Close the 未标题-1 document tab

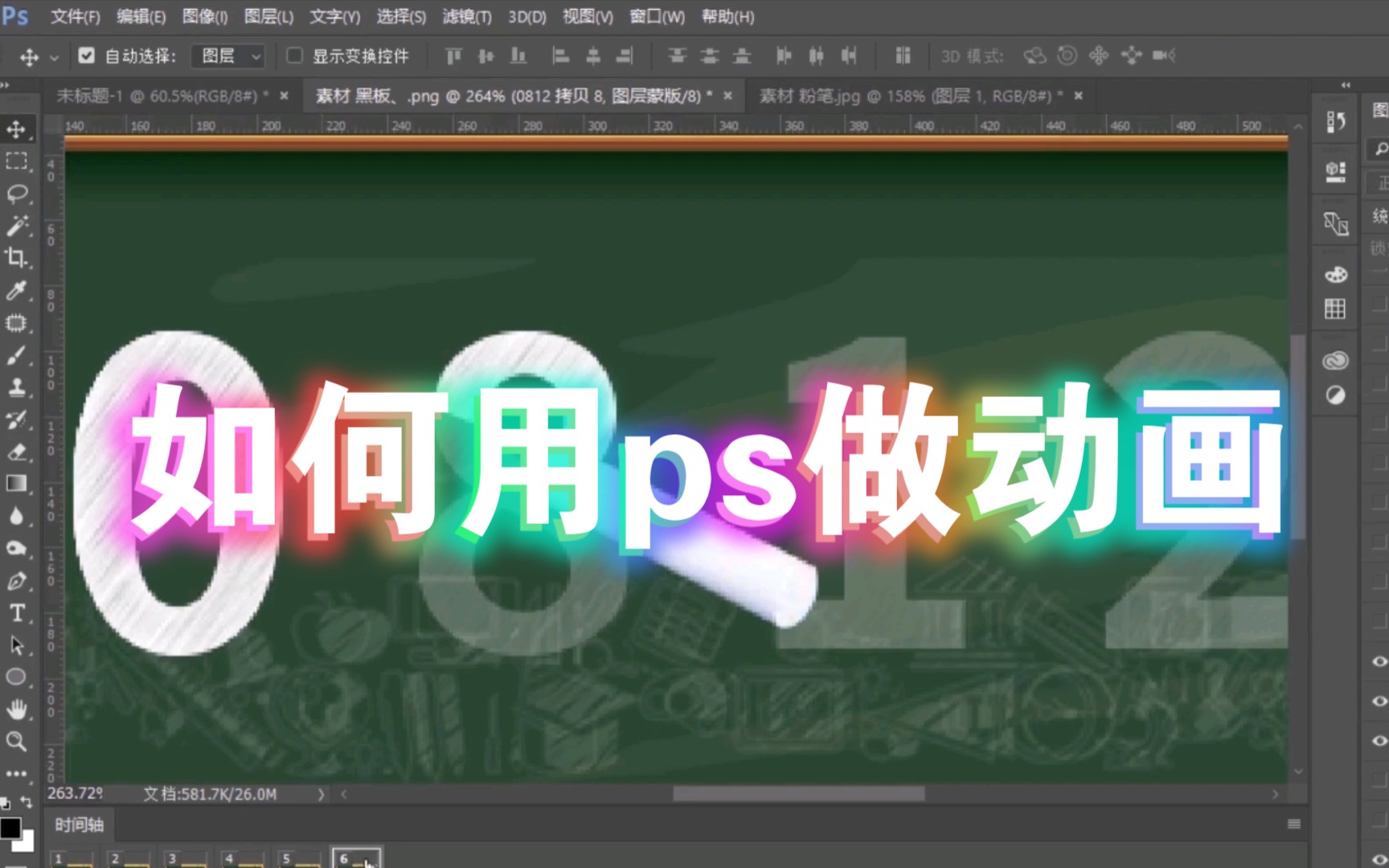pos(284,96)
